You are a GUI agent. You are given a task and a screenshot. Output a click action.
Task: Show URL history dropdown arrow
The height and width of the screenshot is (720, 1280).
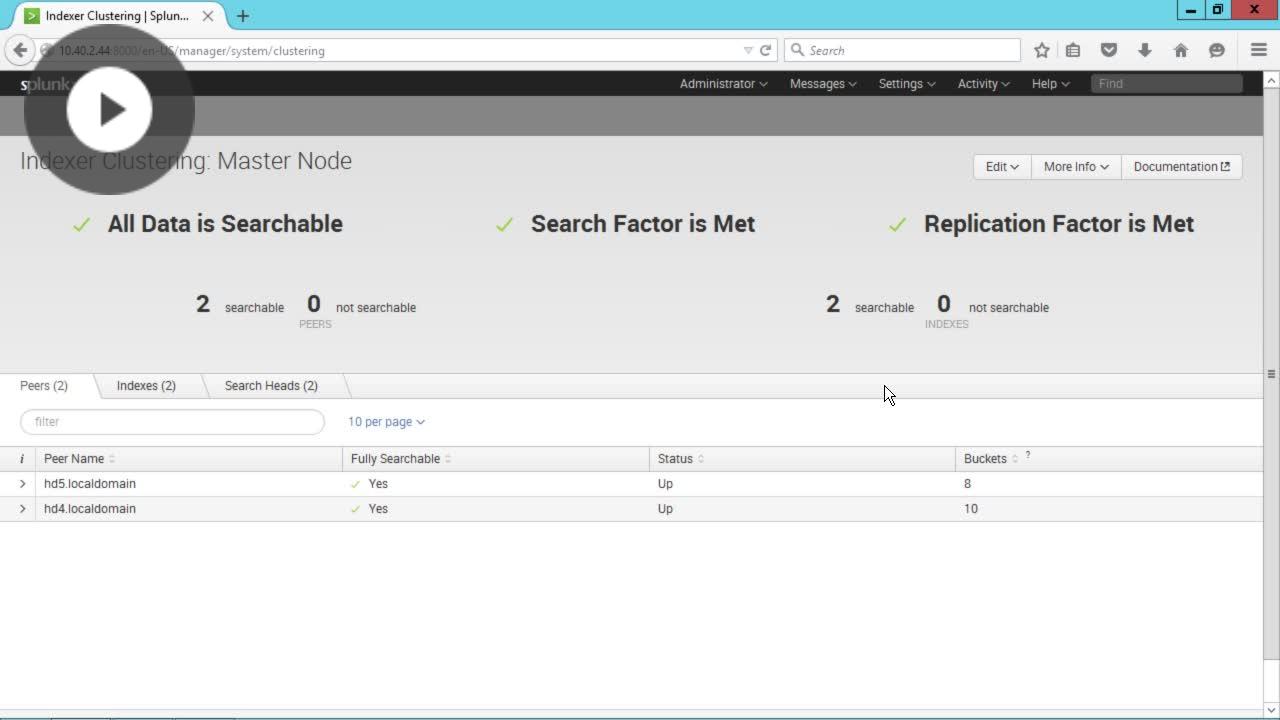tap(748, 50)
